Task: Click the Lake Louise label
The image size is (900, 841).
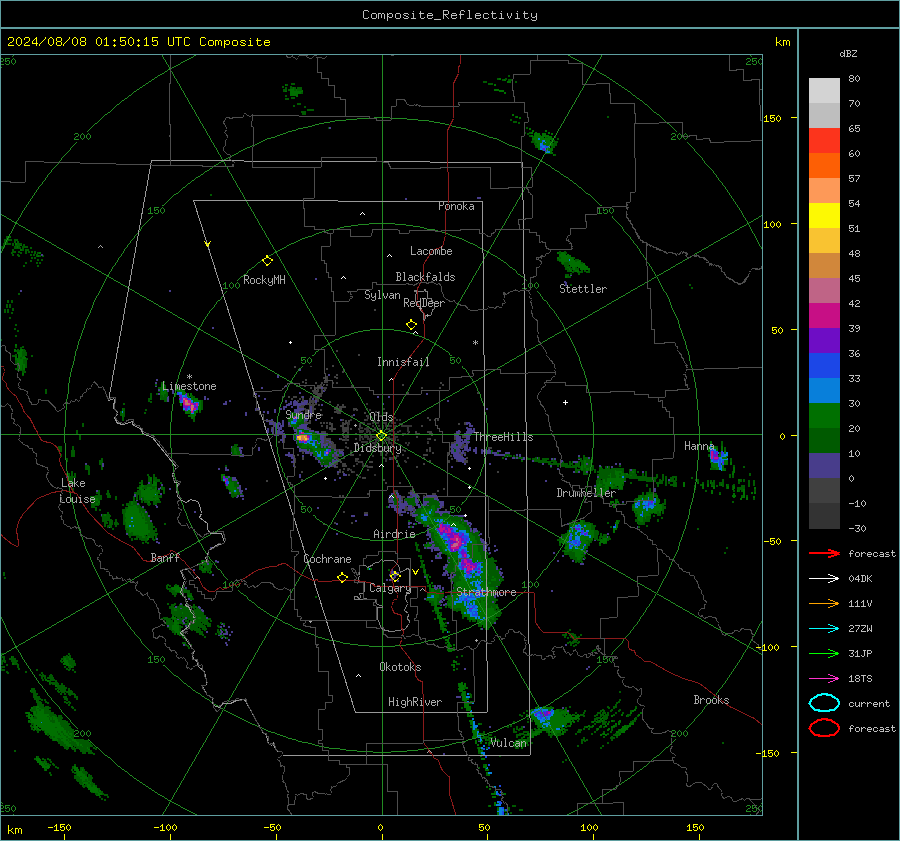Action: [x=77, y=491]
